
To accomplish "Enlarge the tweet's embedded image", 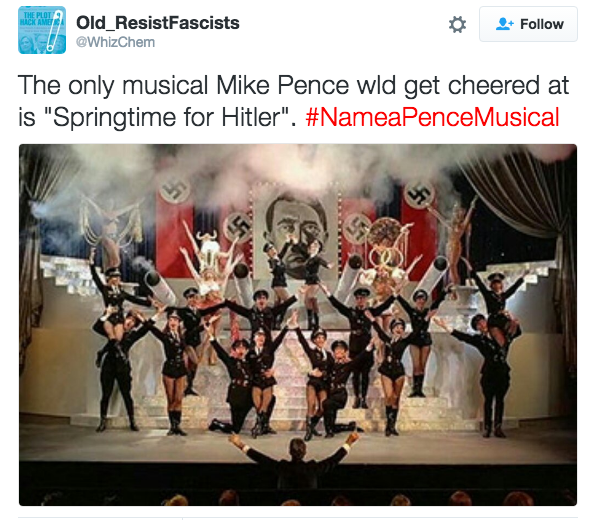I will [x=298, y=325].
